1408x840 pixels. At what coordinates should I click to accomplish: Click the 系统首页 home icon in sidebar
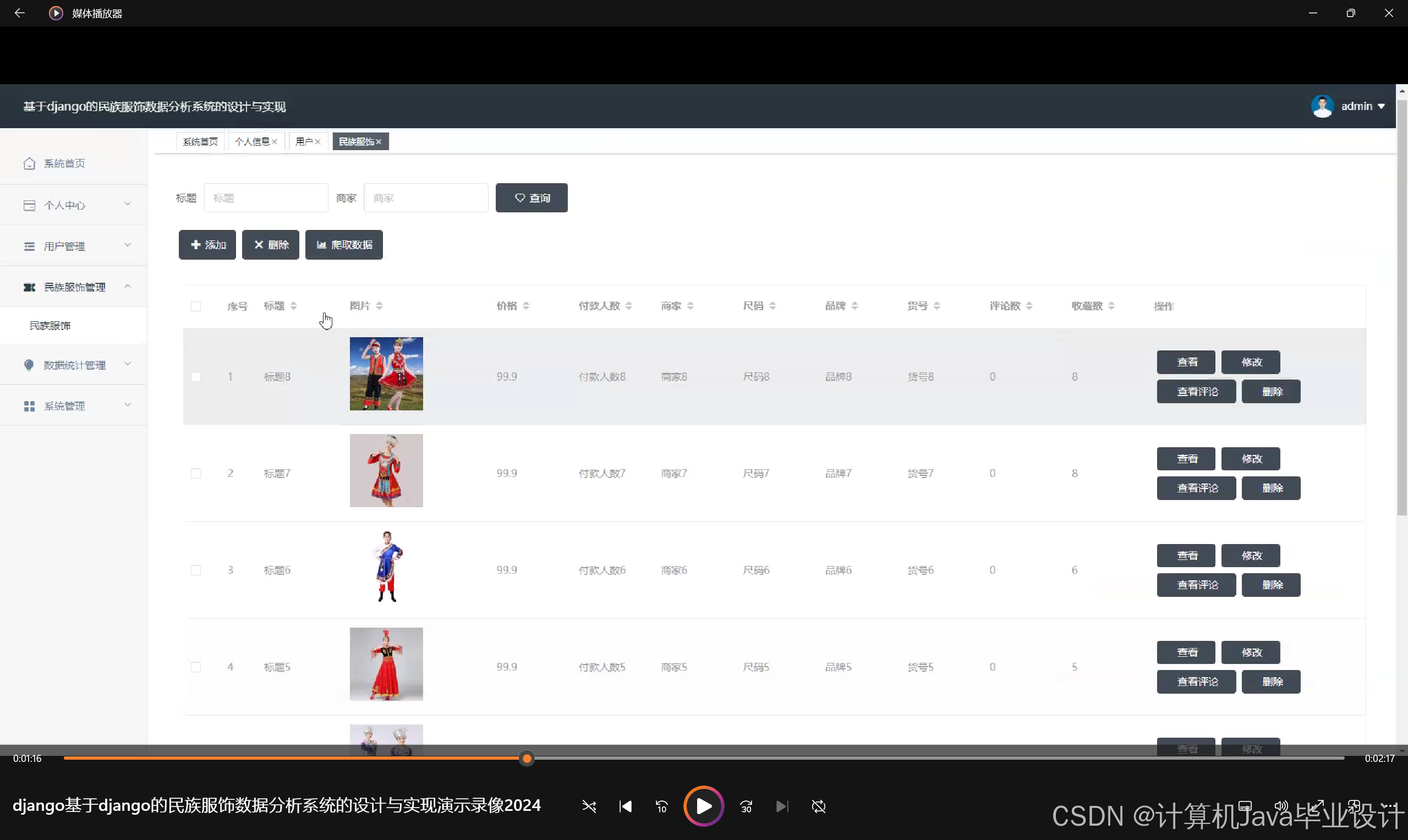(30, 163)
